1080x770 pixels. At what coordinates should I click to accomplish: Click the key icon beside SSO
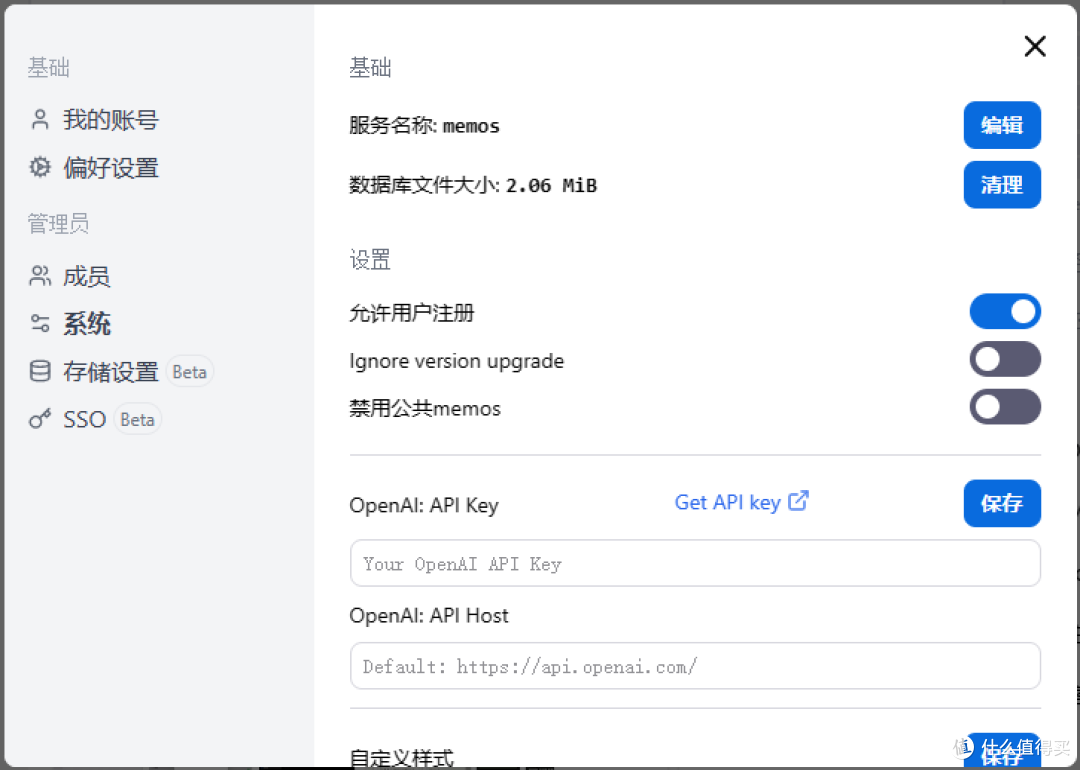40,420
